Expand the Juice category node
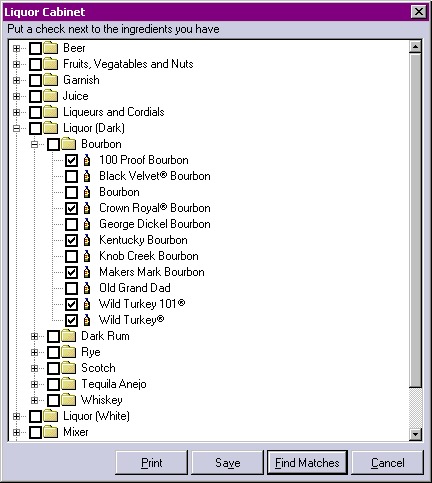Image resolution: width=432 pixels, height=483 pixels. point(16,96)
